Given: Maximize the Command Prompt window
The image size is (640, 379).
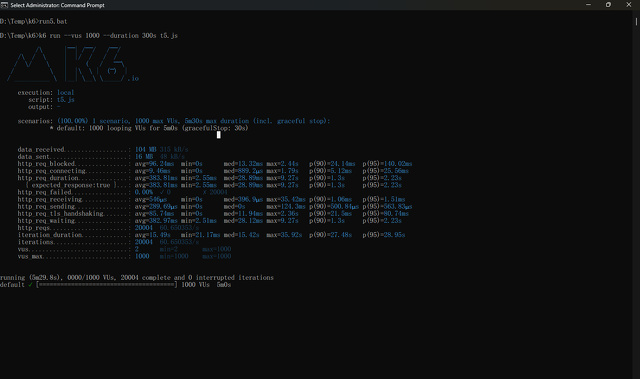Looking at the screenshot, I should pyautogui.click(x=608, y=5).
